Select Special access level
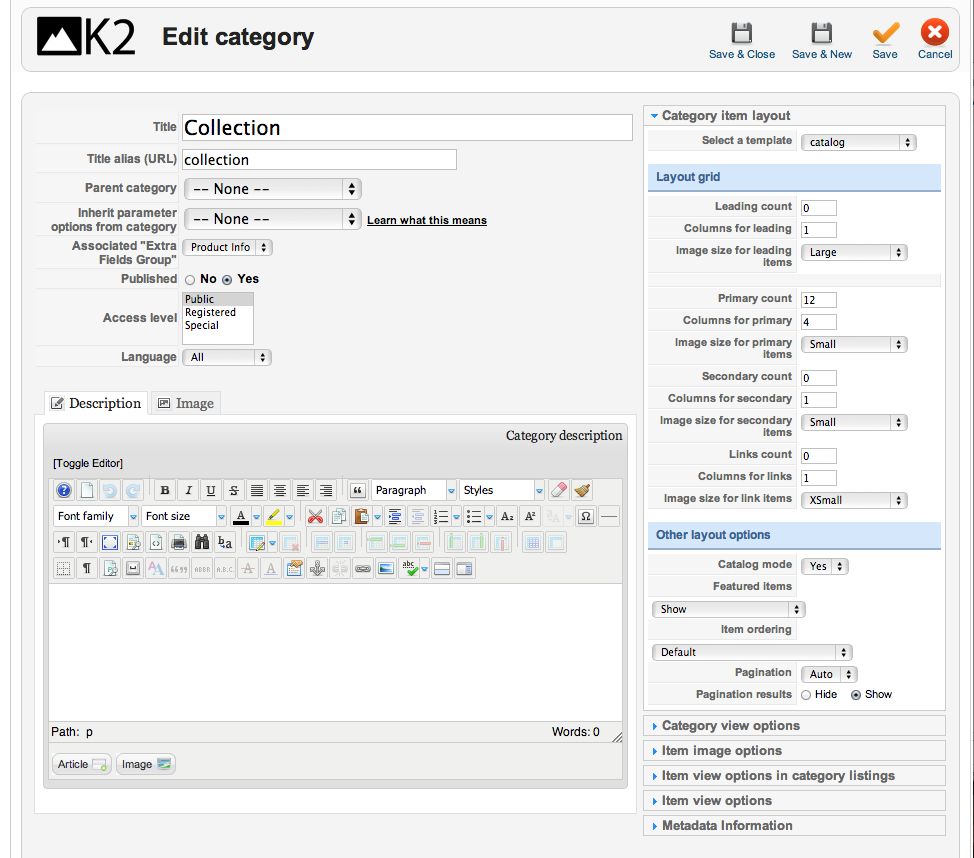The width and height of the screenshot is (974, 858). pos(217,325)
